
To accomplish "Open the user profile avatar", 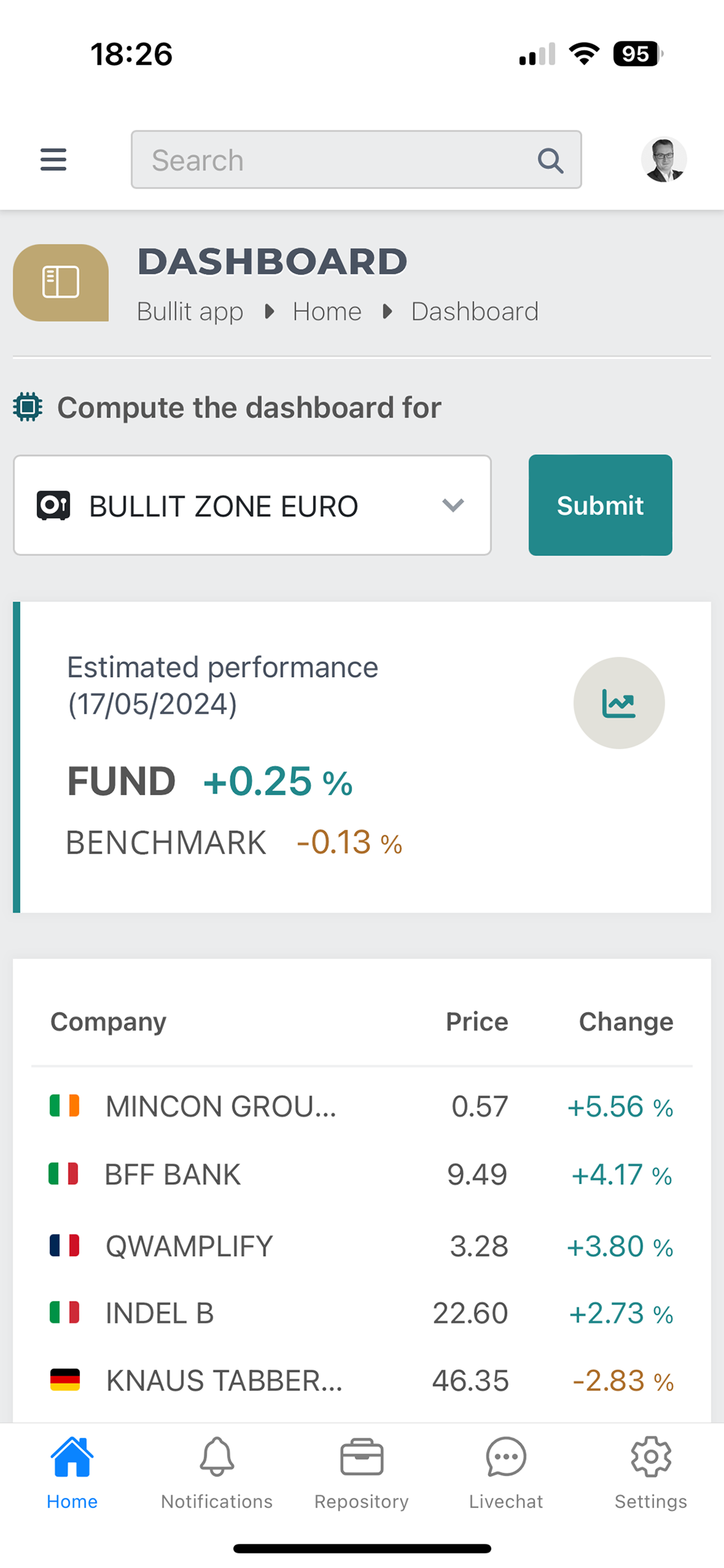I will pos(664,159).
